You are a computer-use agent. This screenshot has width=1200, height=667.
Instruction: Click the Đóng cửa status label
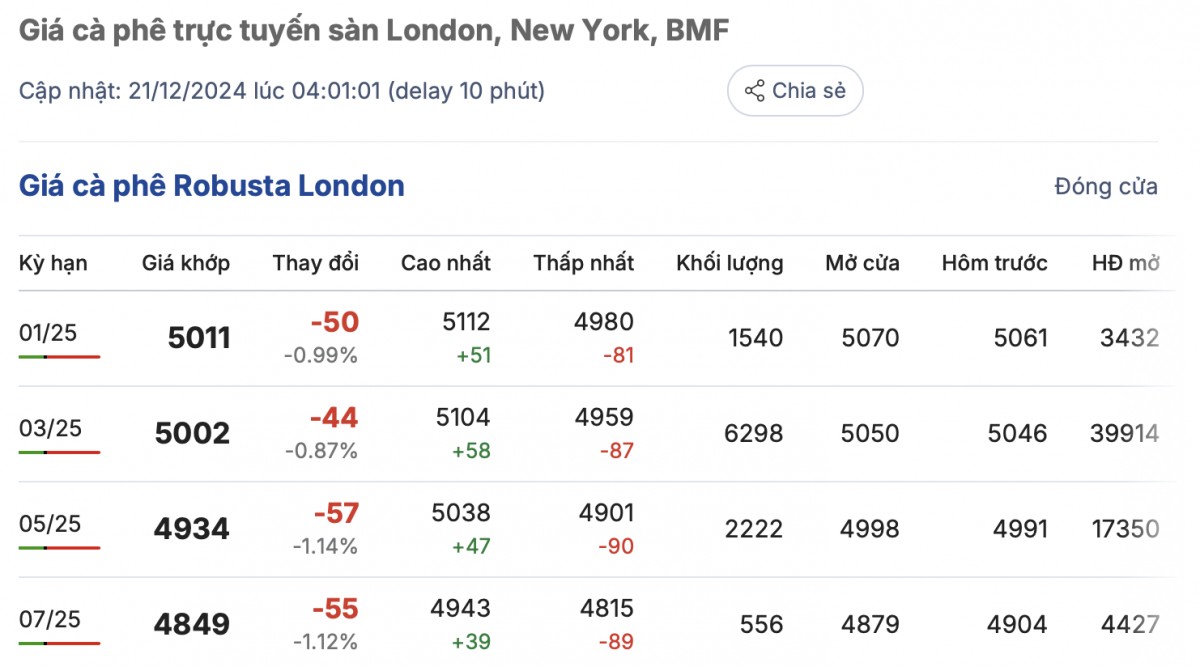point(1105,186)
